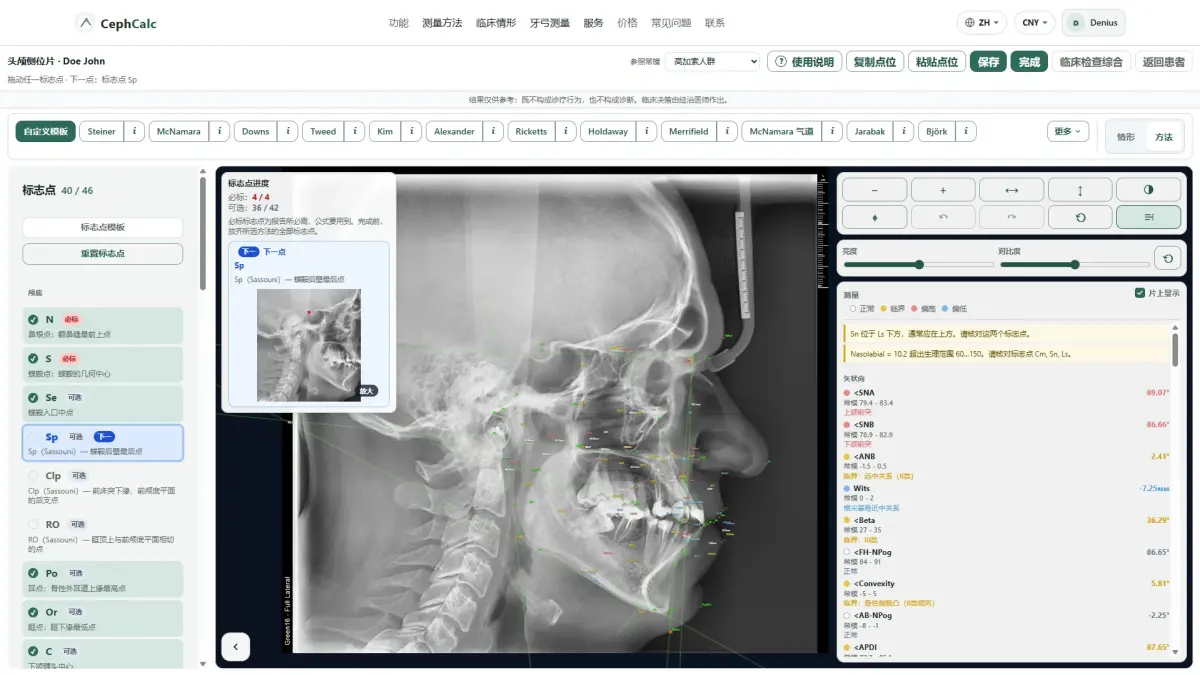The height and width of the screenshot is (675, 1200).
Task: Switch to the 情形 tab
Action: tap(1126, 137)
